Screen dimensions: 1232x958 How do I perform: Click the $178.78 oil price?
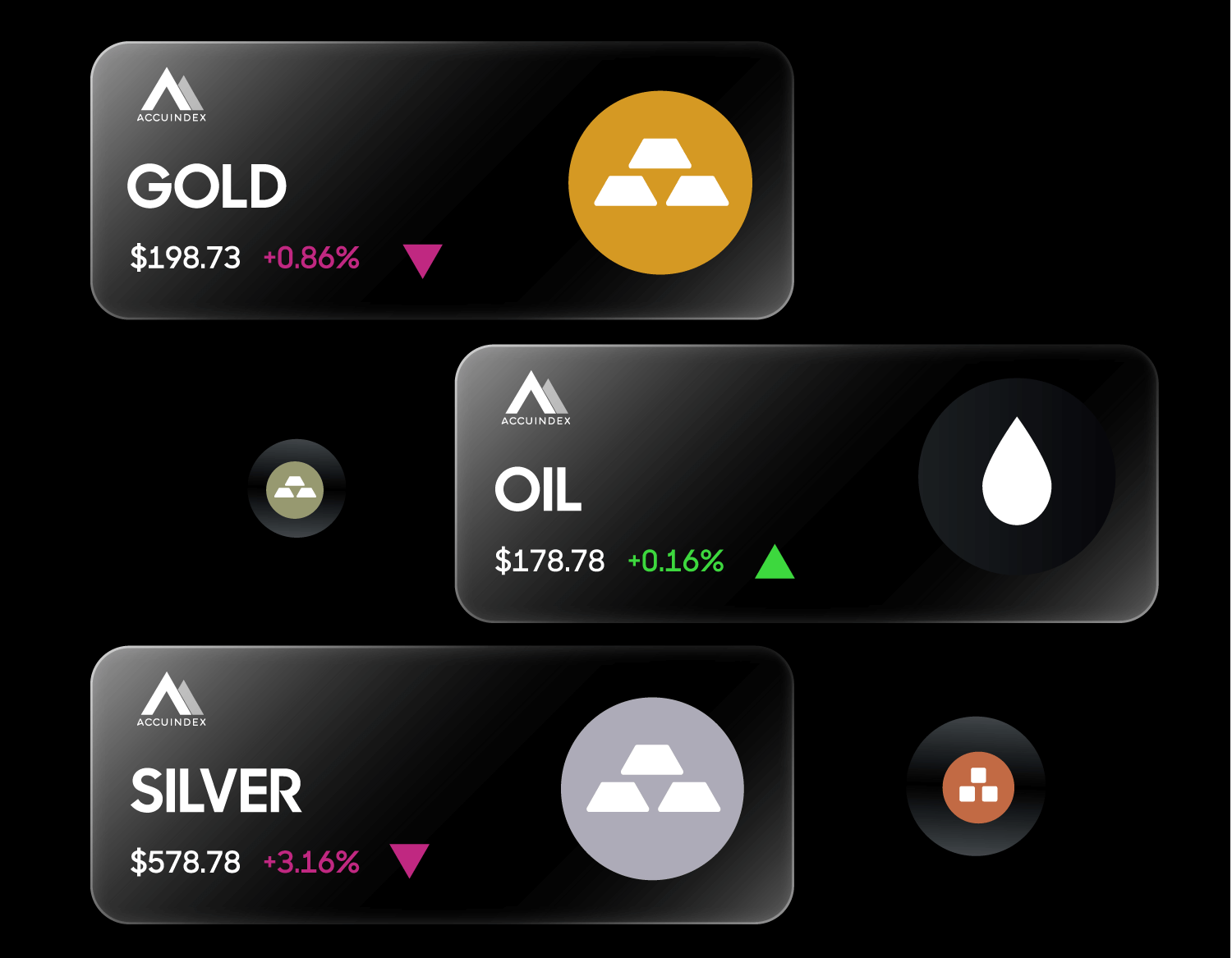[549, 562]
